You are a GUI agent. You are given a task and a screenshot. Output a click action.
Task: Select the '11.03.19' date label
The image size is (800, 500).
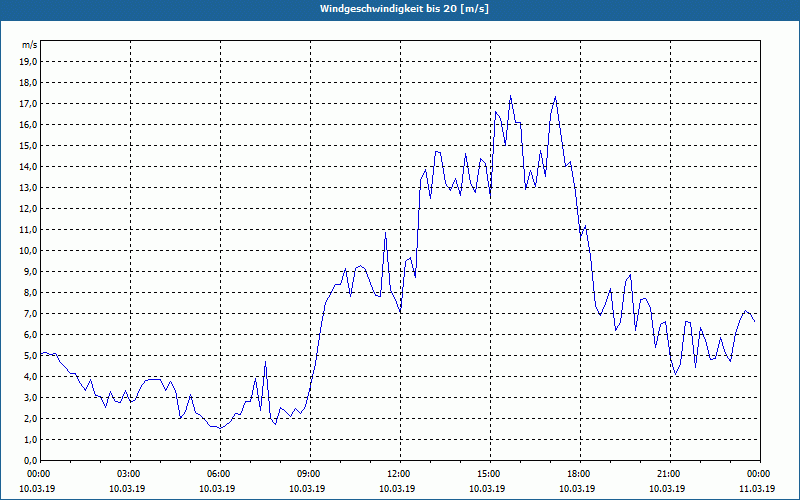pyautogui.click(x=757, y=488)
